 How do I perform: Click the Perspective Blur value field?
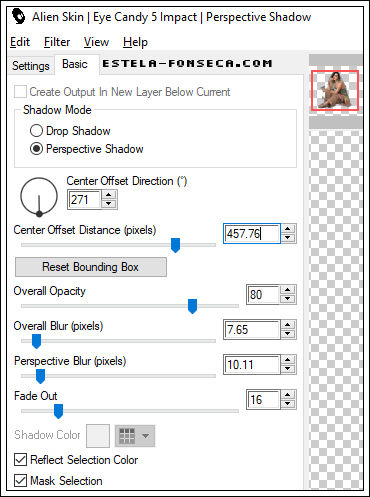252,364
